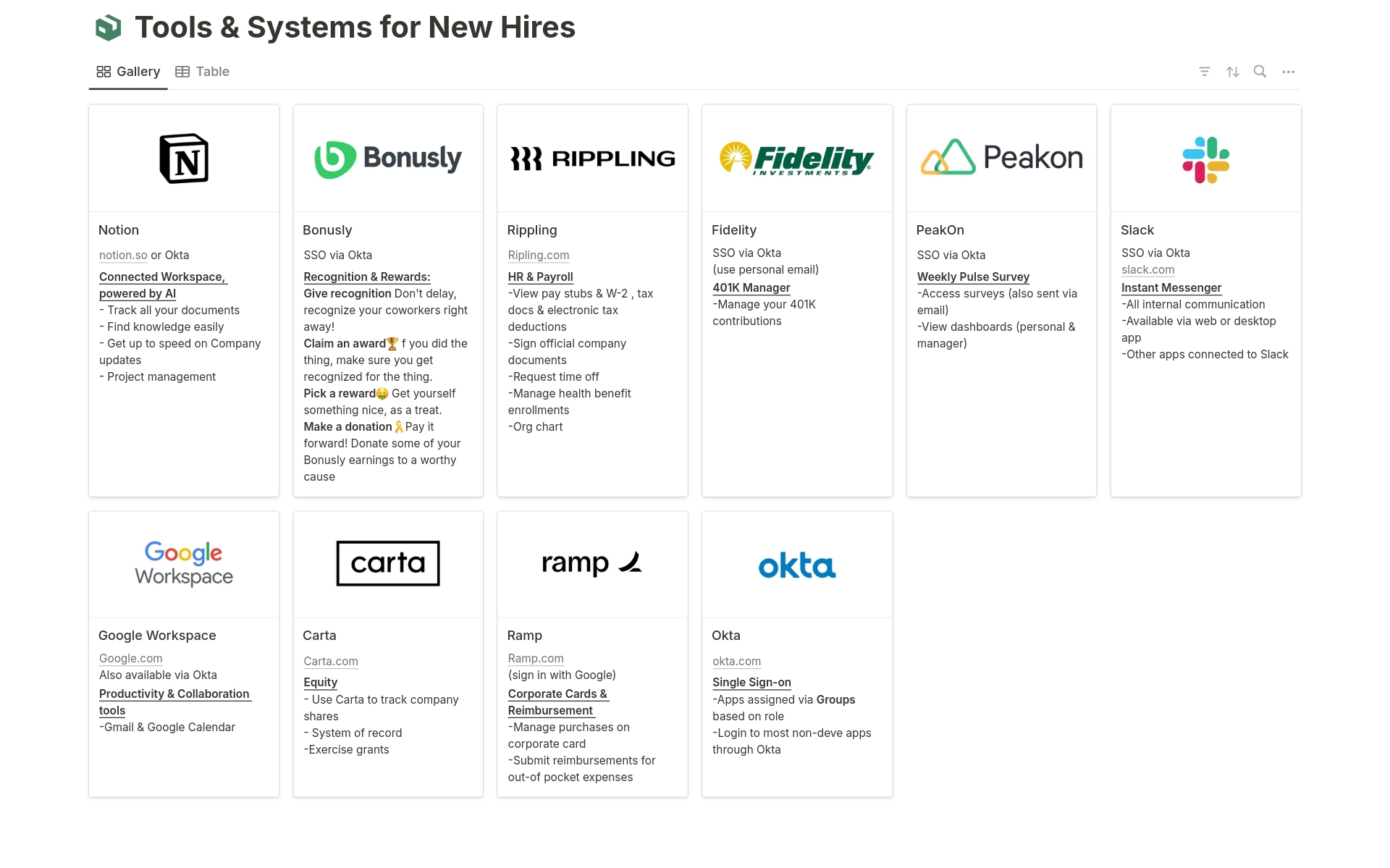Open the database search icon

[1260, 72]
